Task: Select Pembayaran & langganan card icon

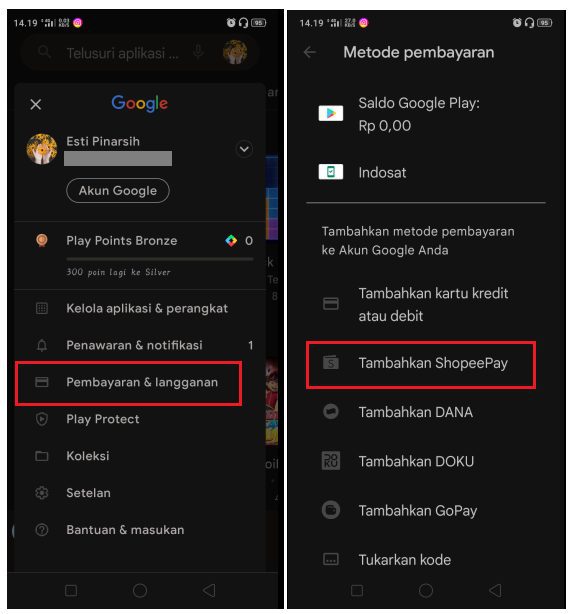Action: [42, 382]
